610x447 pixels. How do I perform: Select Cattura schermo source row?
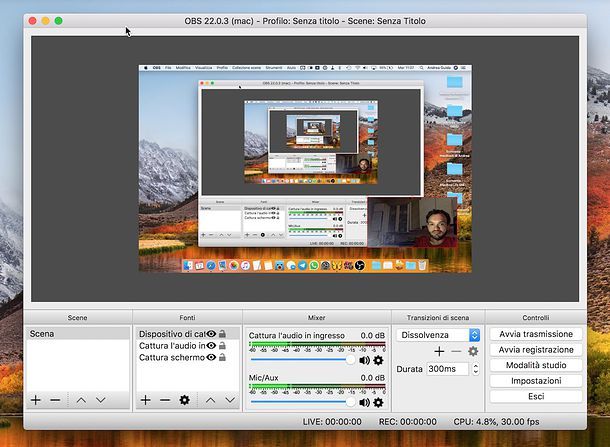(187, 357)
